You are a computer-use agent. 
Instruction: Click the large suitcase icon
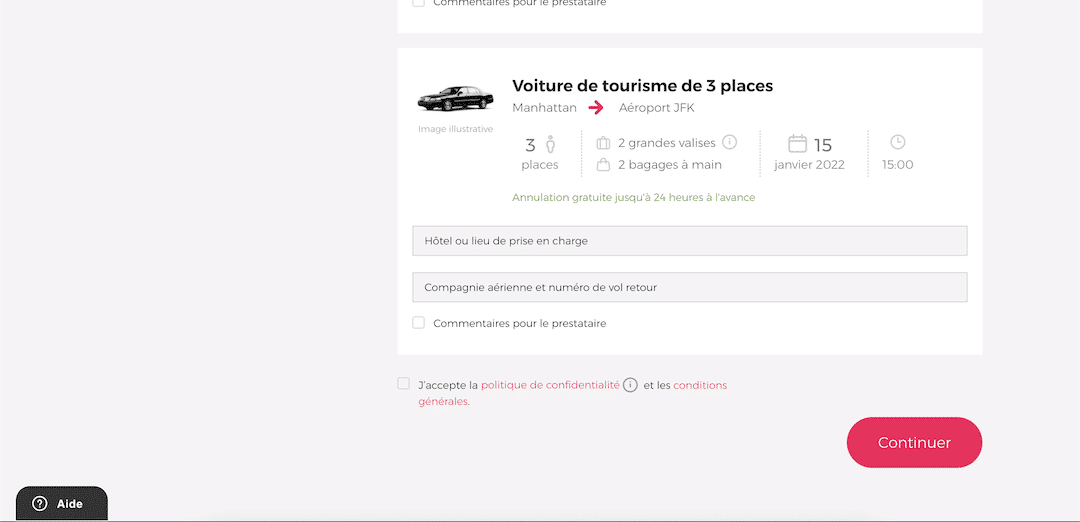pyautogui.click(x=604, y=143)
